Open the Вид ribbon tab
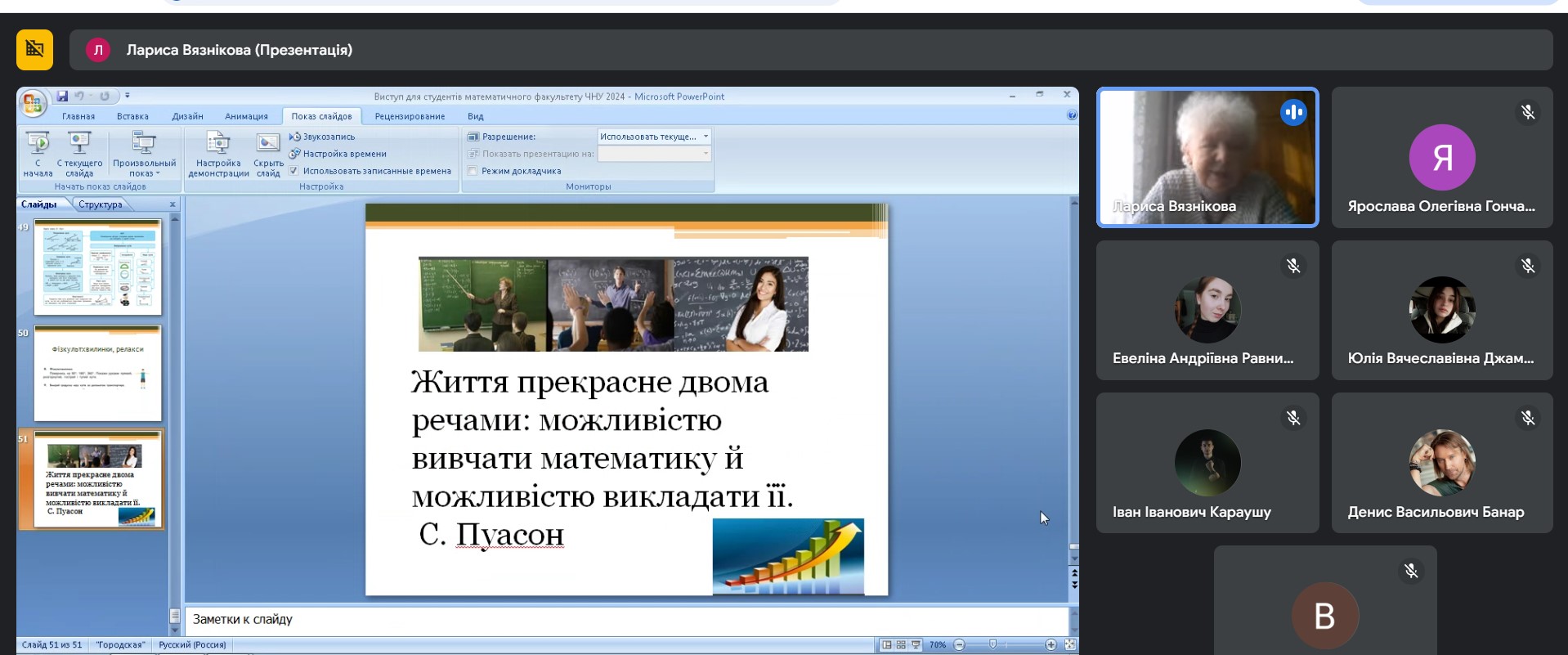 pyautogui.click(x=475, y=116)
